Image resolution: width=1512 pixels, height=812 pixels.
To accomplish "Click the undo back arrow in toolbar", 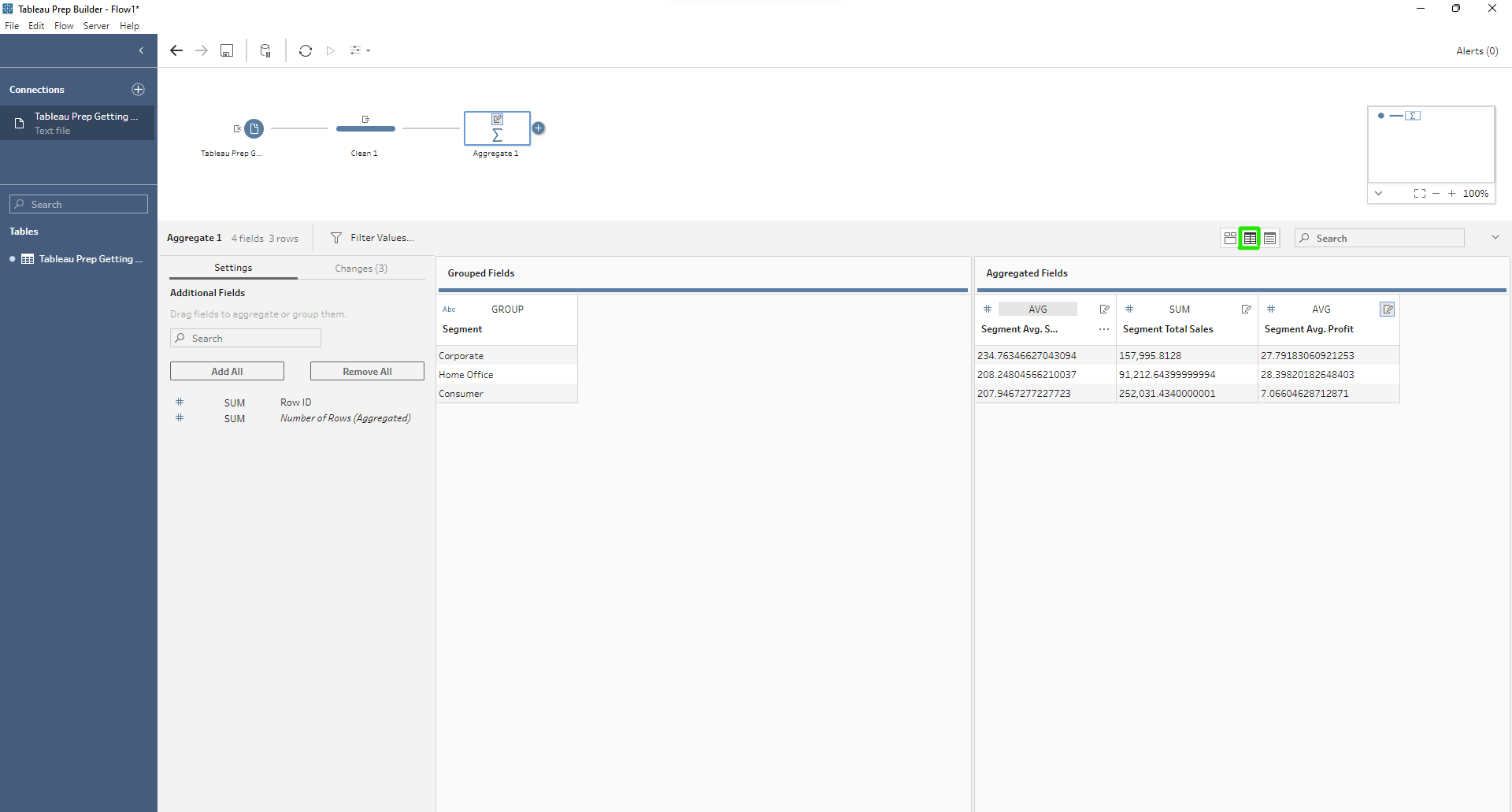I will tap(176, 50).
